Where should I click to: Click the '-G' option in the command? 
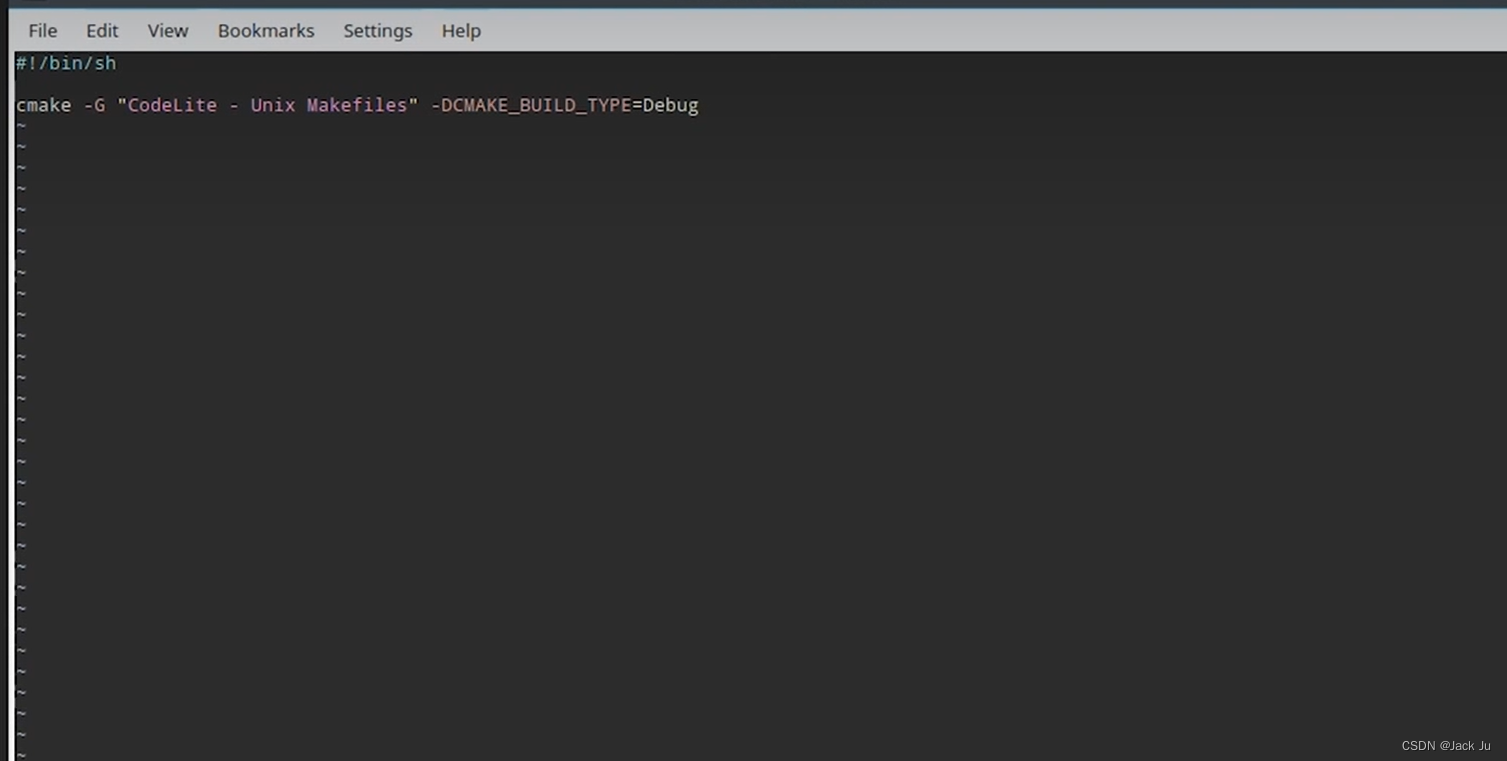(94, 105)
